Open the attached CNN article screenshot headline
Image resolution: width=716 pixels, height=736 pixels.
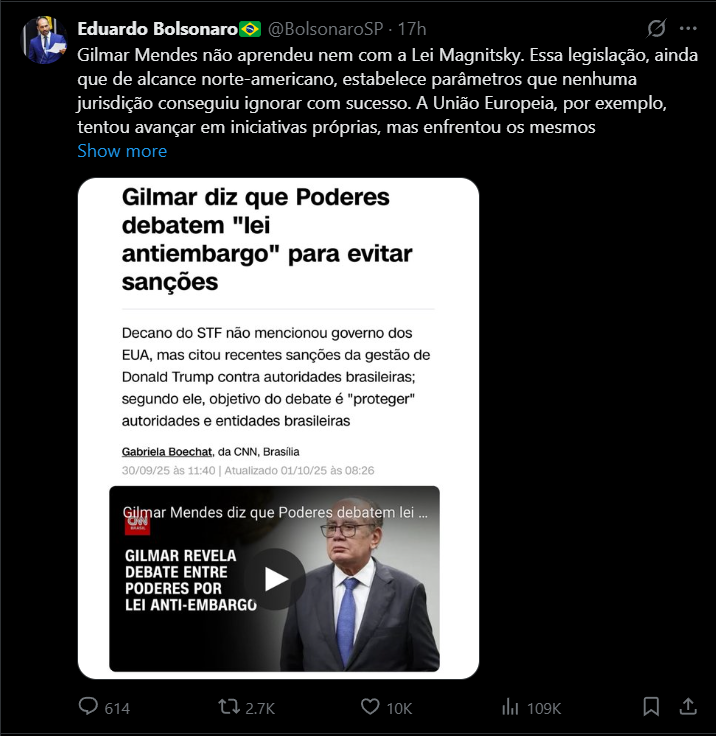tap(267, 239)
